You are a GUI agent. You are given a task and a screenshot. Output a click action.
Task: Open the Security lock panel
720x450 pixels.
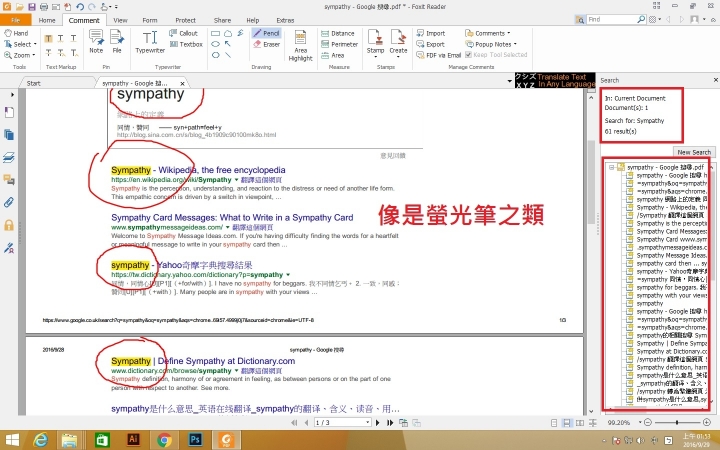pos(9,225)
